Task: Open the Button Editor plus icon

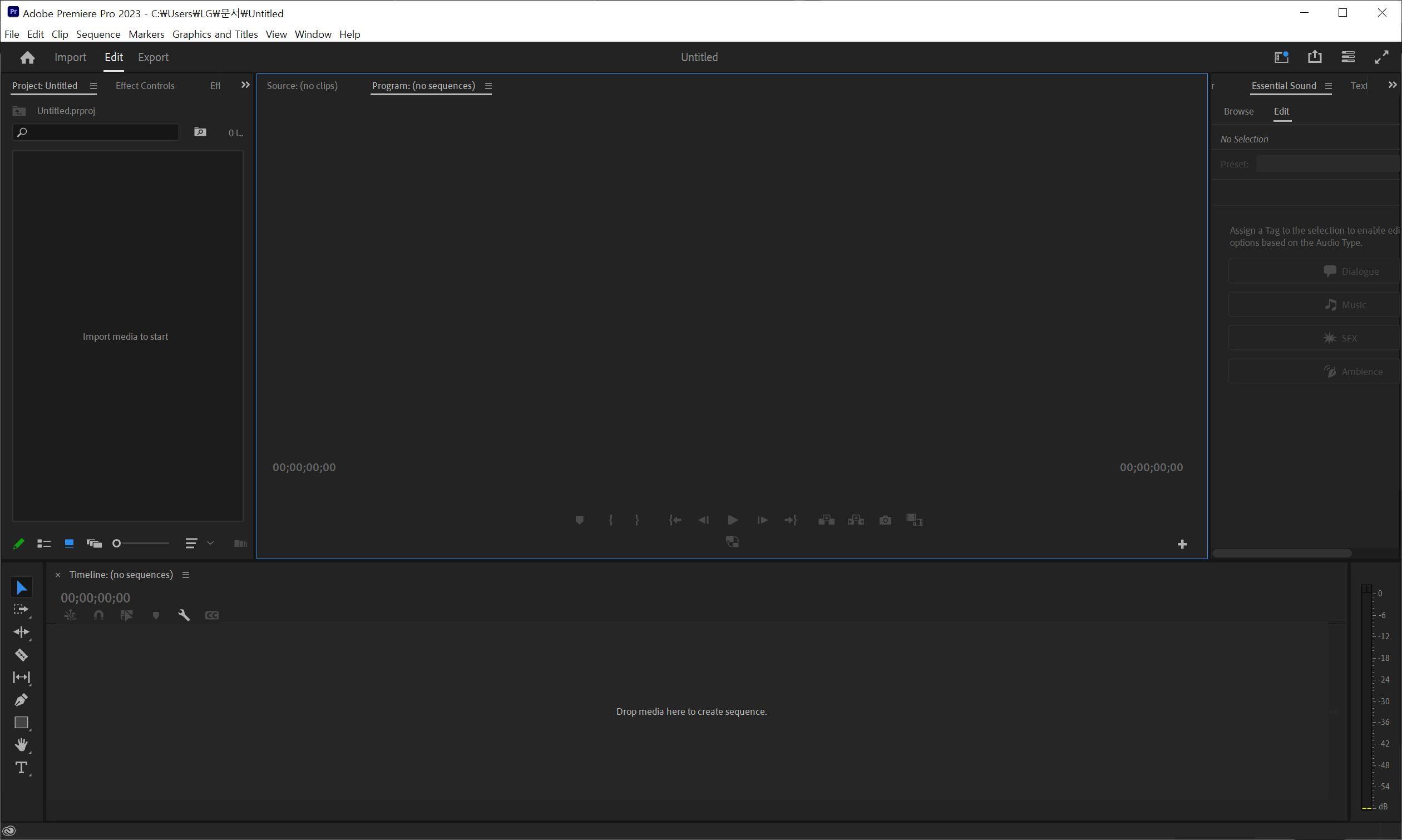Action: pos(1182,545)
